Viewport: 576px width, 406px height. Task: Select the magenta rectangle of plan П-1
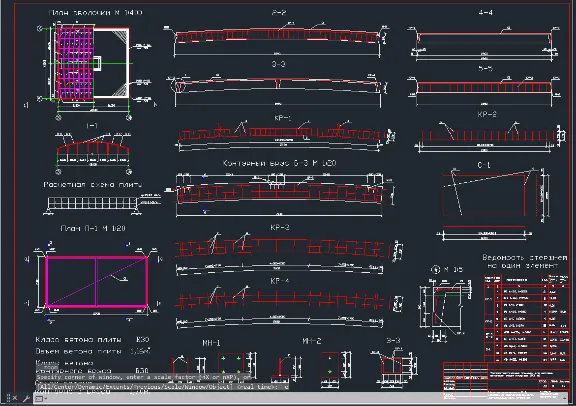[97, 281]
